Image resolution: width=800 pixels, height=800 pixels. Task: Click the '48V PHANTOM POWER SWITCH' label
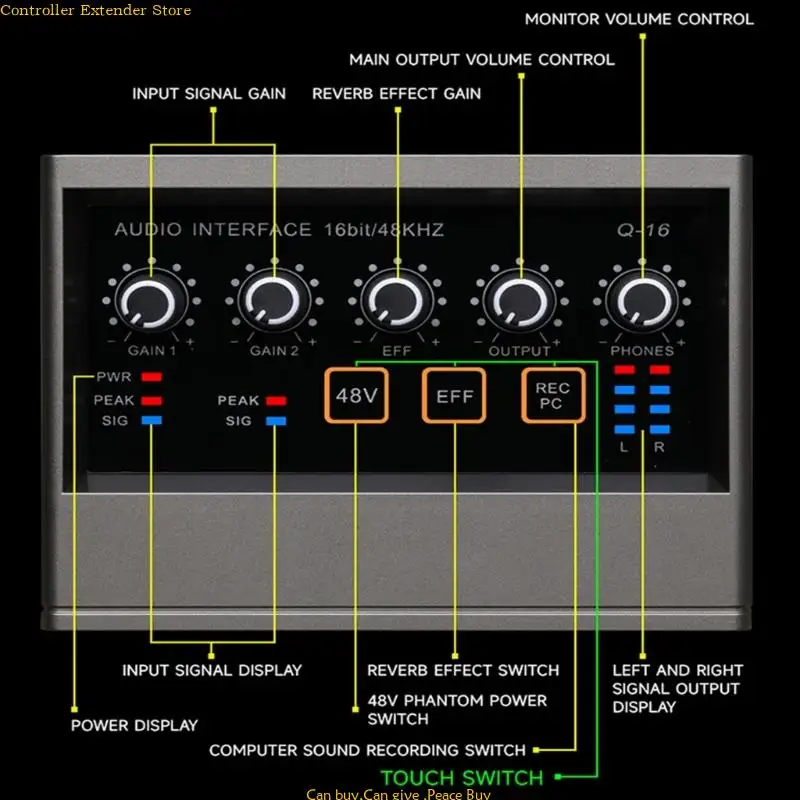[x=457, y=710]
